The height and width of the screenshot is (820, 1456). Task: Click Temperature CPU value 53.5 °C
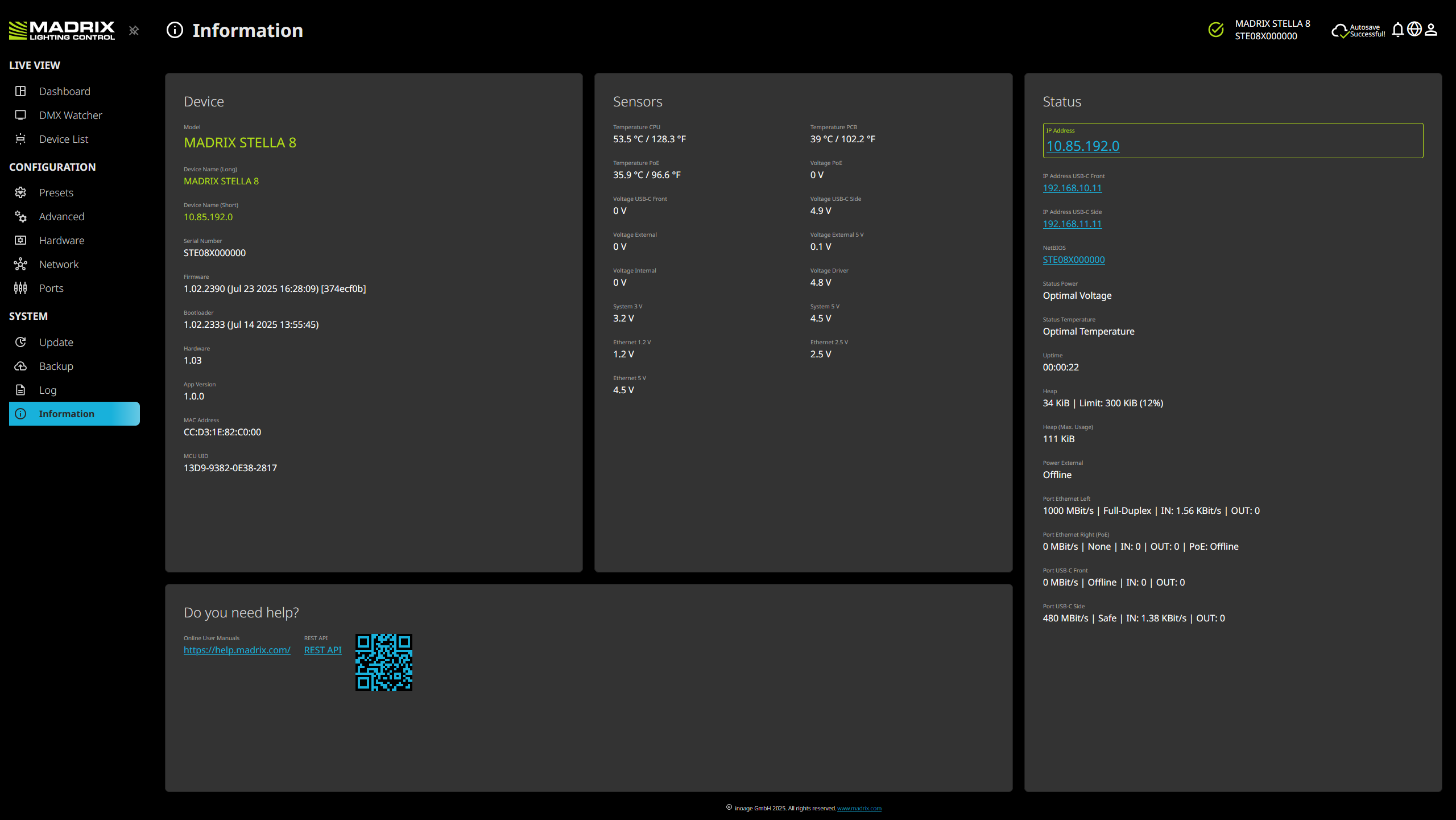point(649,139)
